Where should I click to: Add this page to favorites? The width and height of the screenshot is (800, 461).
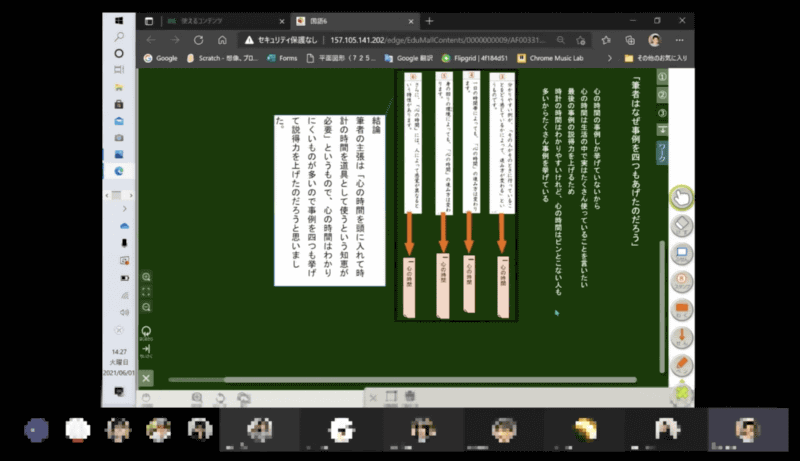pos(581,40)
